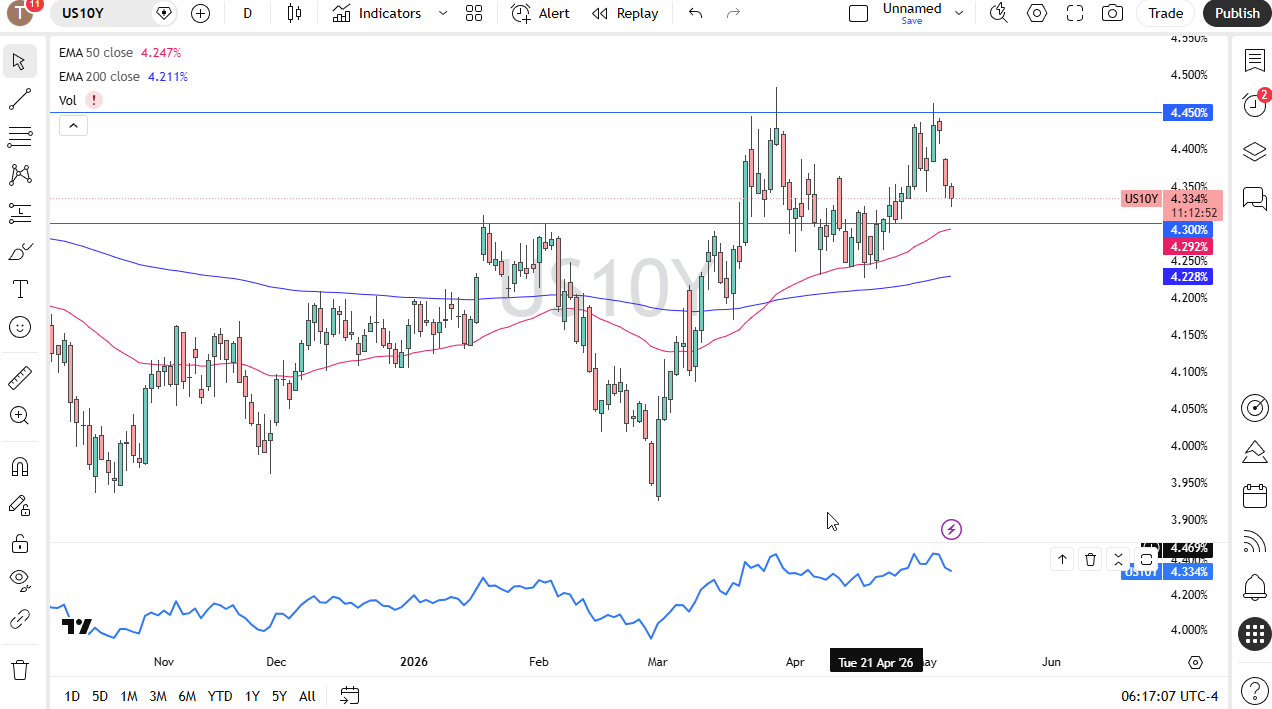Collapse the indicator legend chevron

click(x=74, y=125)
